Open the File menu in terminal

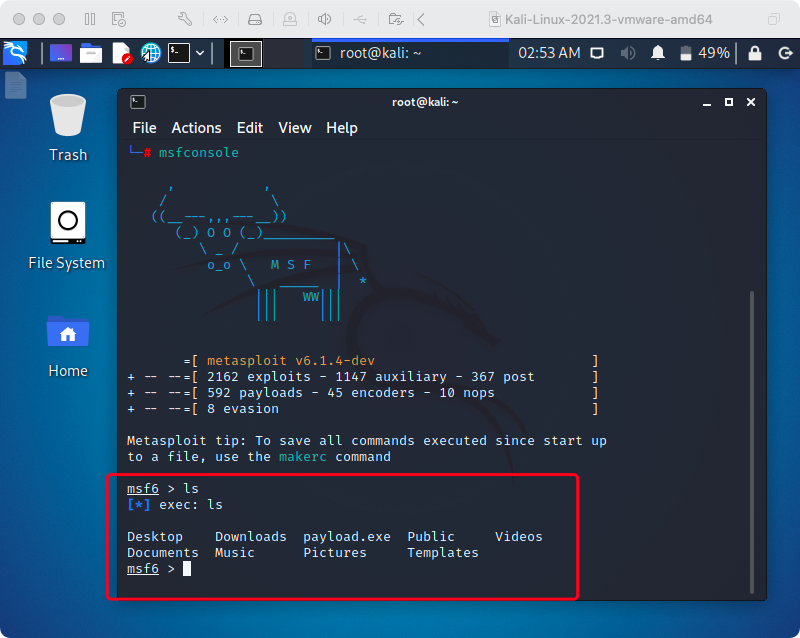pos(144,128)
